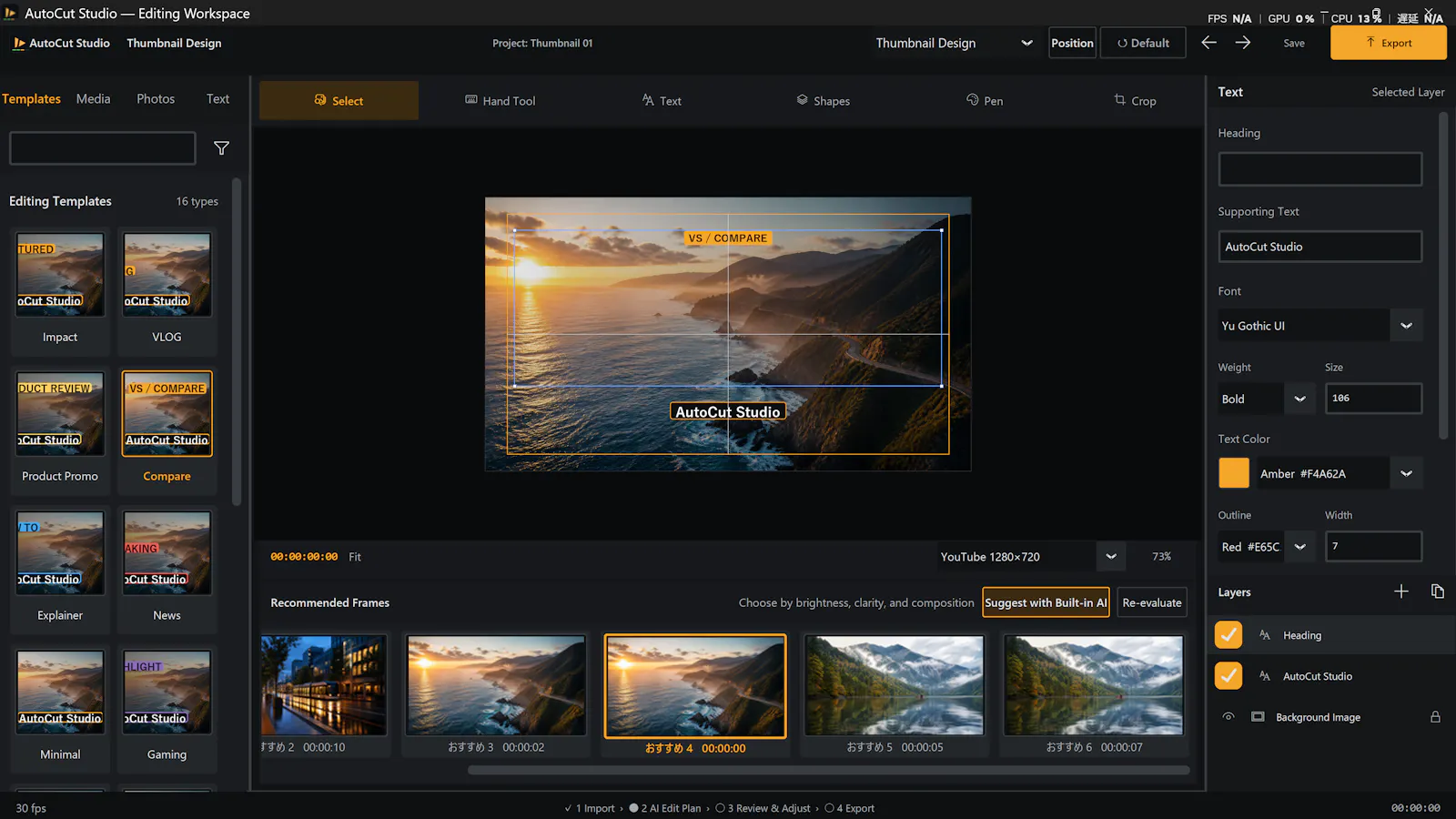Select the Gaming template thumbnail
The width and height of the screenshot is (1456, 819).
pos(167,693)
